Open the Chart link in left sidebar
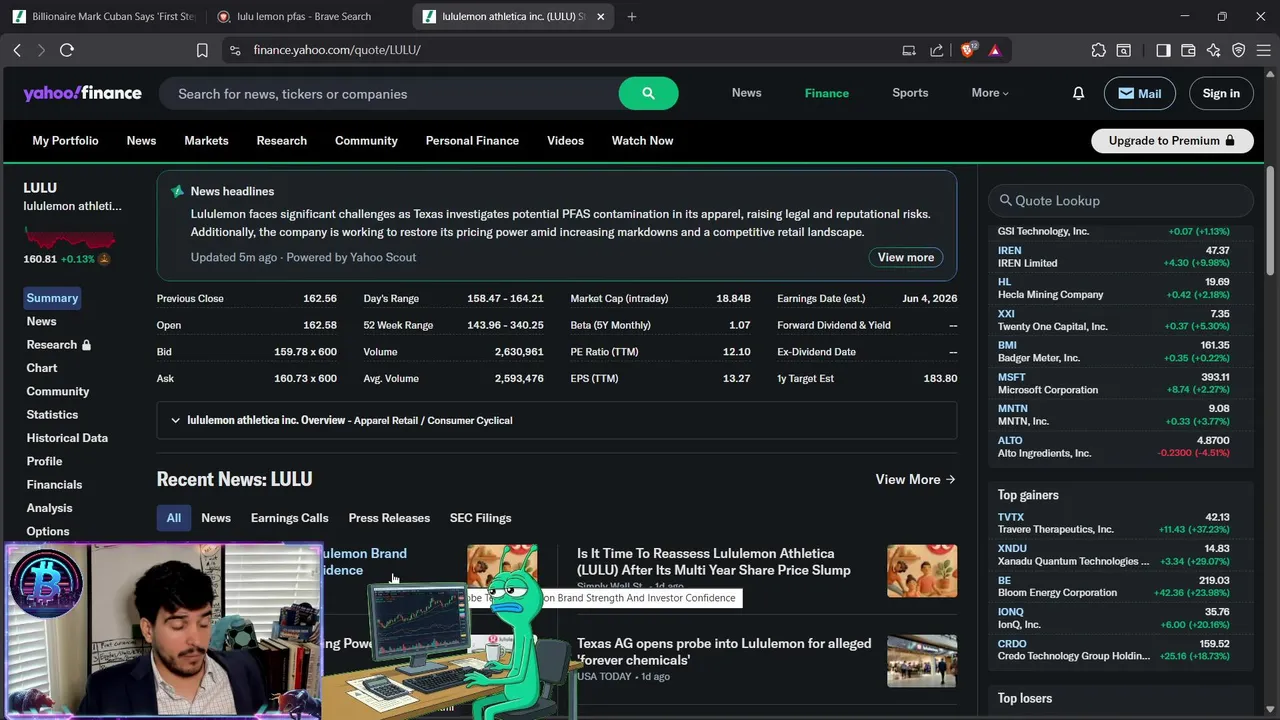 pyautogui.click(x=42, y=368)
